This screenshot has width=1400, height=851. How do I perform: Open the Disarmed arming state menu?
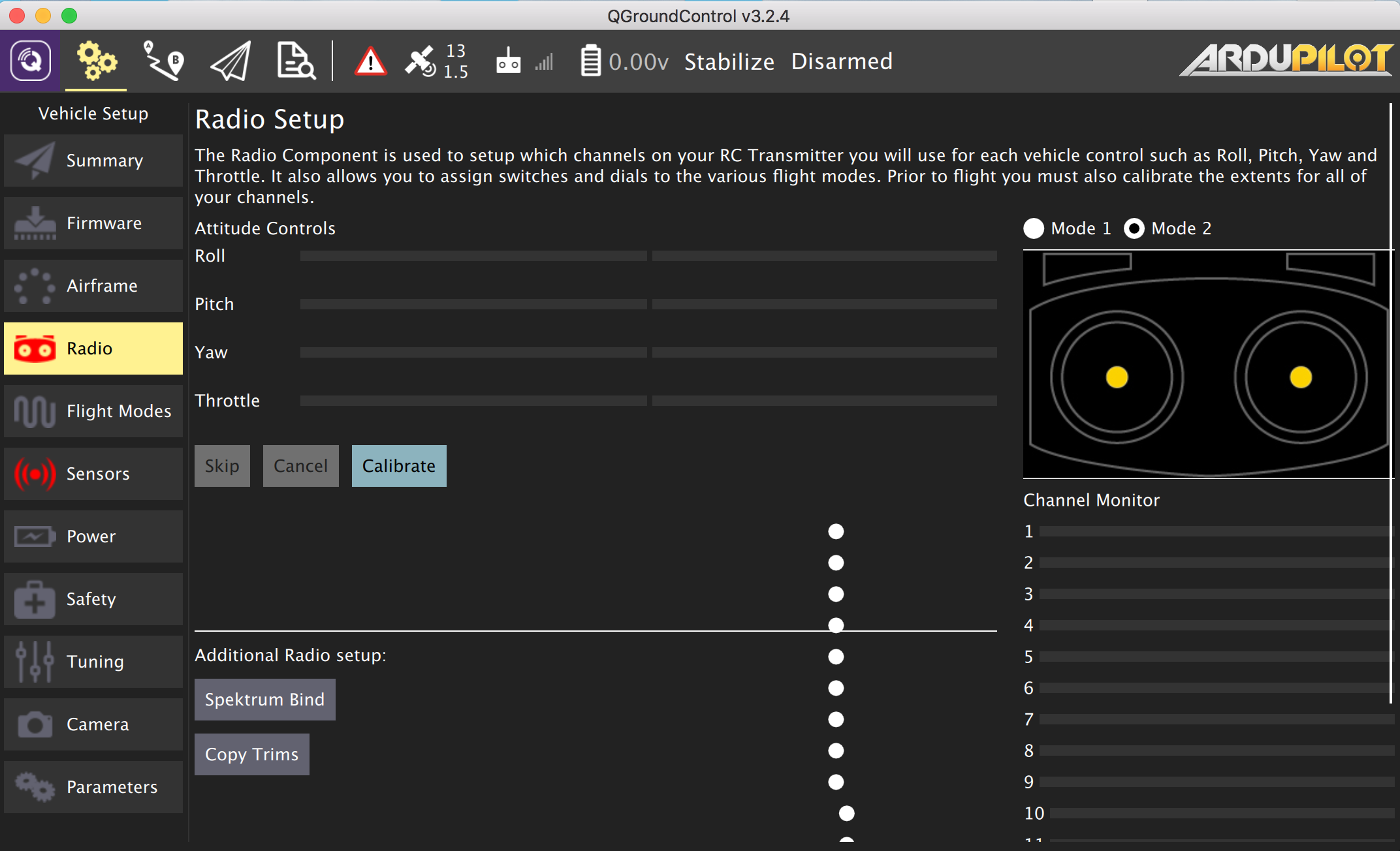pos(841,61)
